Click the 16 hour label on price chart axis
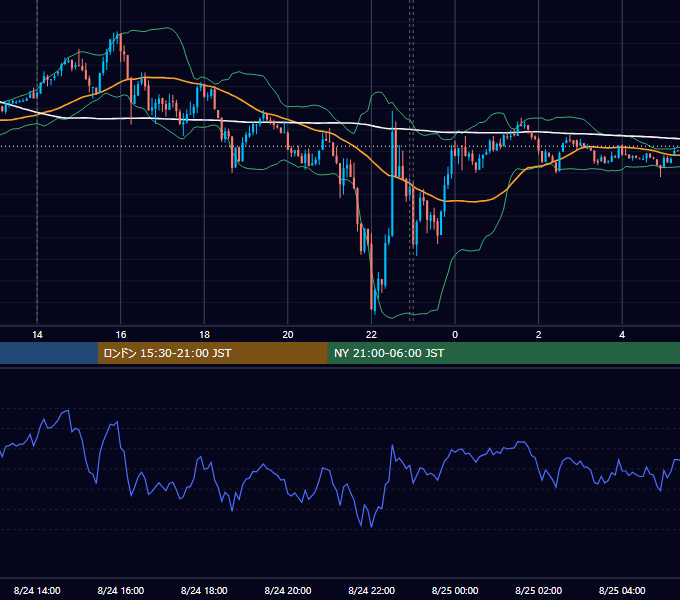This screenshot has height=600, width=680. [121, 335]
